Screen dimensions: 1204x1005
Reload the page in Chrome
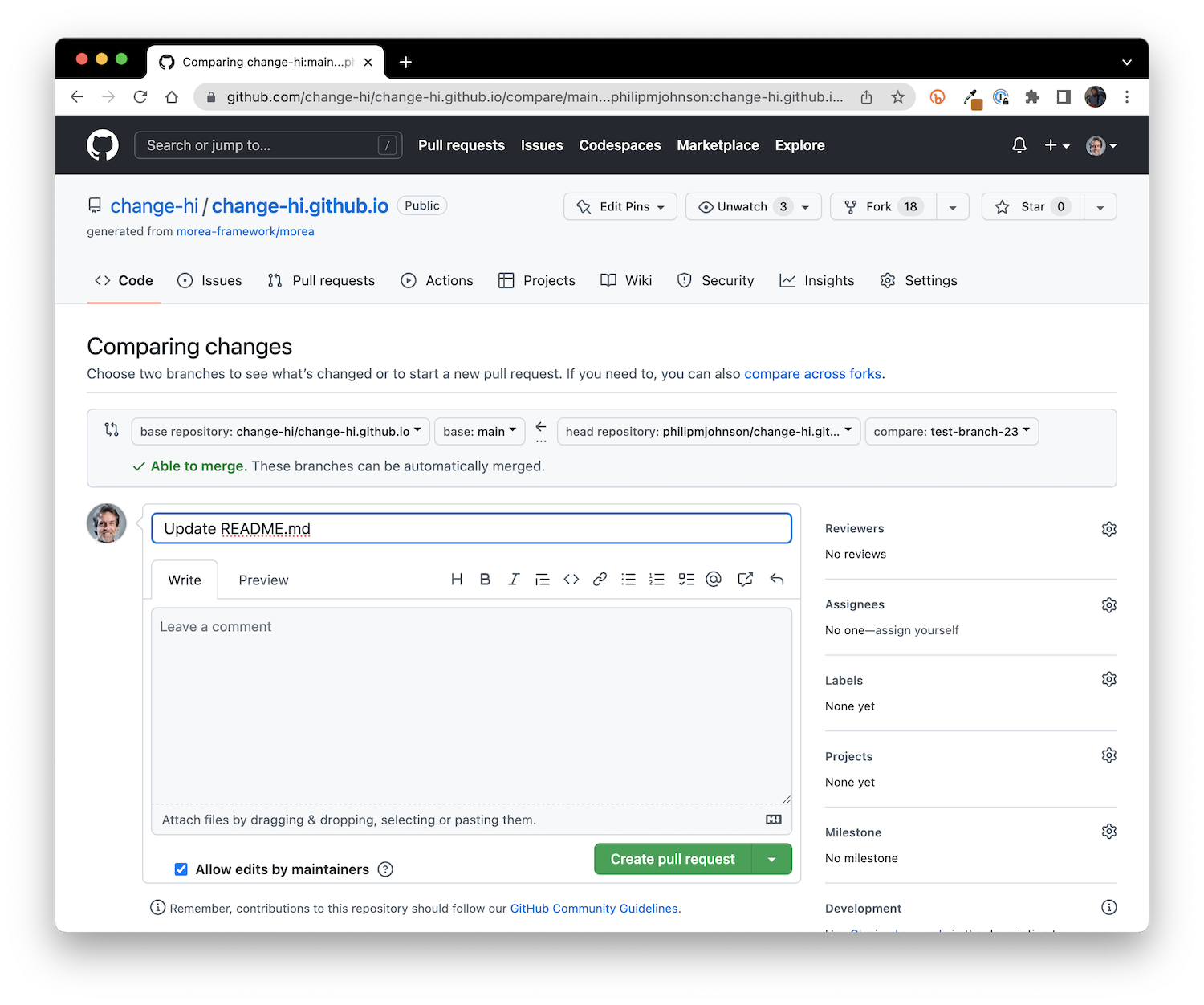click(x=140, y=97)
